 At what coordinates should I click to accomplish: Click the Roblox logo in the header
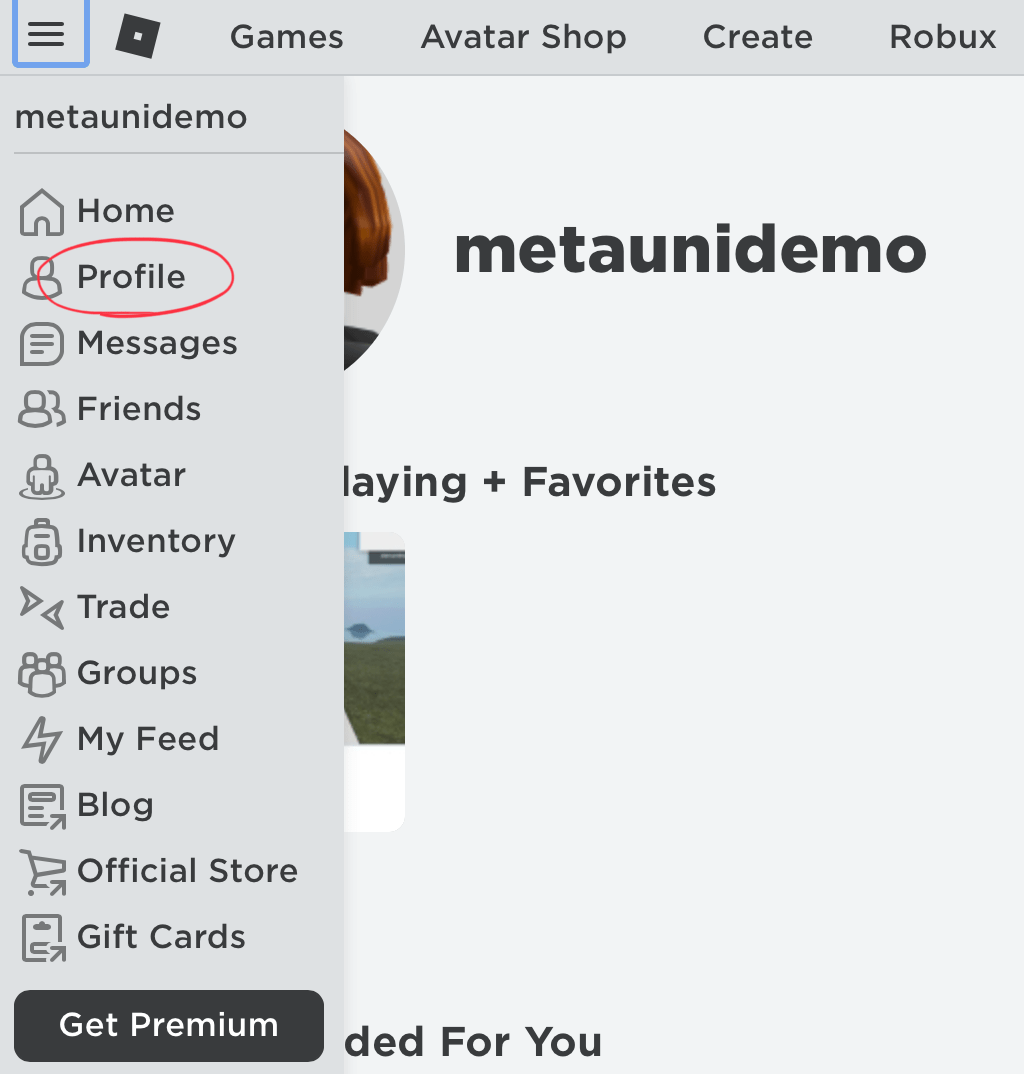click(x=137, y=33)
